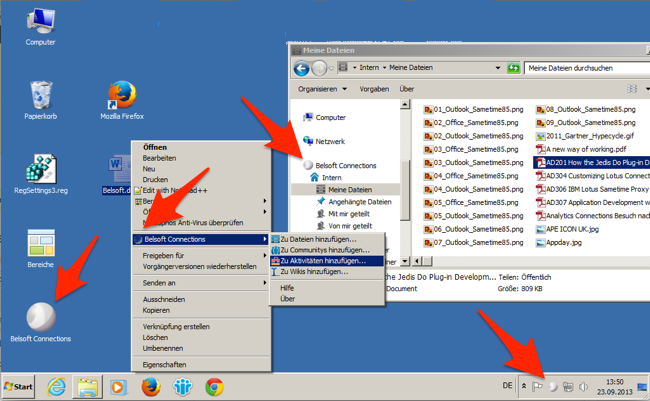Open Windows Explorer folder in taskbar
The image size is (650, 401).
tap(87, 387)
